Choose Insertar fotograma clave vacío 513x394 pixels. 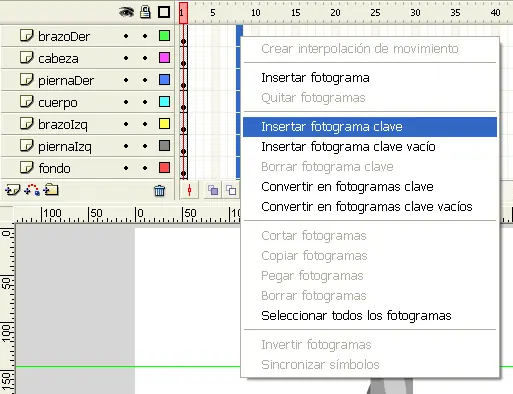(x=370, y=147)
